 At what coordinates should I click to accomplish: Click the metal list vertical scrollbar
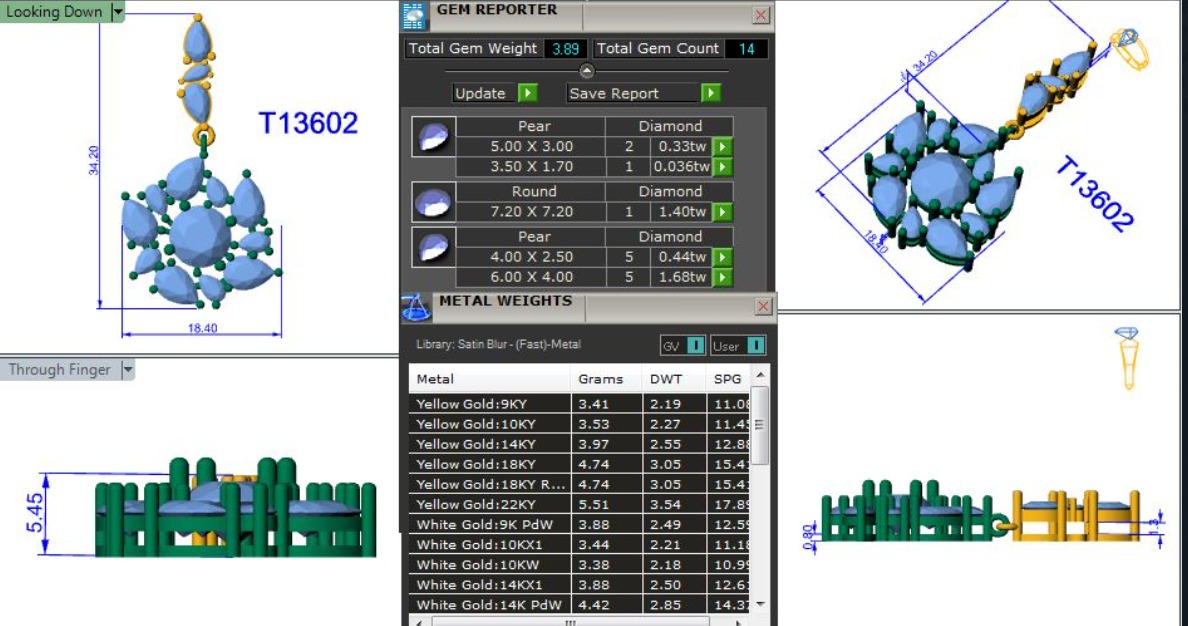click(x=760, y=425)
